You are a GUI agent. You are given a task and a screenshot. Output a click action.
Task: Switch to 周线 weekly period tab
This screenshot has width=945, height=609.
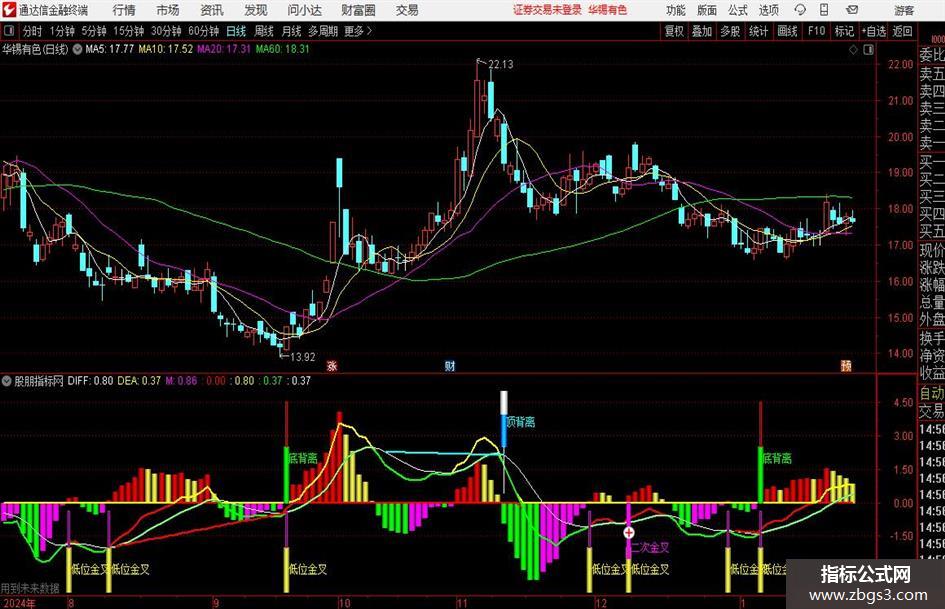tap(264, 31)
